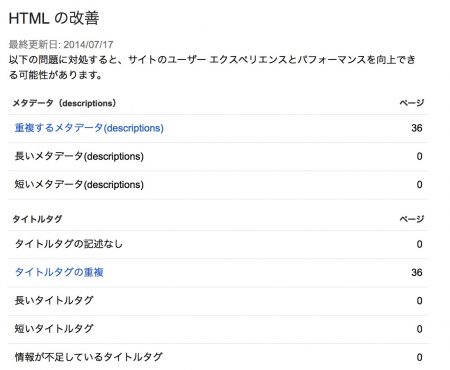Click the 短いメタデータ(descriptions) row

218,185
